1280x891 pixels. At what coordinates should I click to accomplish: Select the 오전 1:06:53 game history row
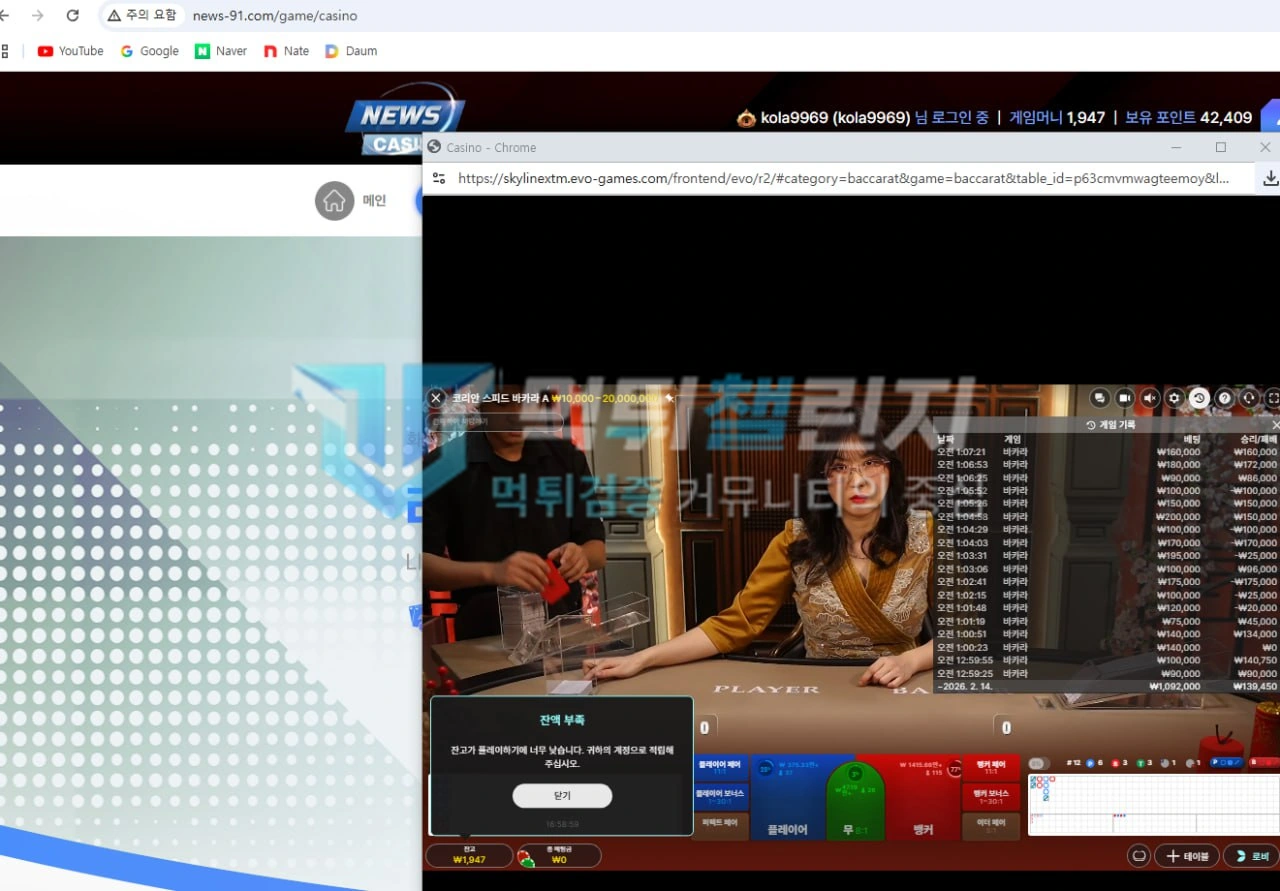click(1107, 465)
